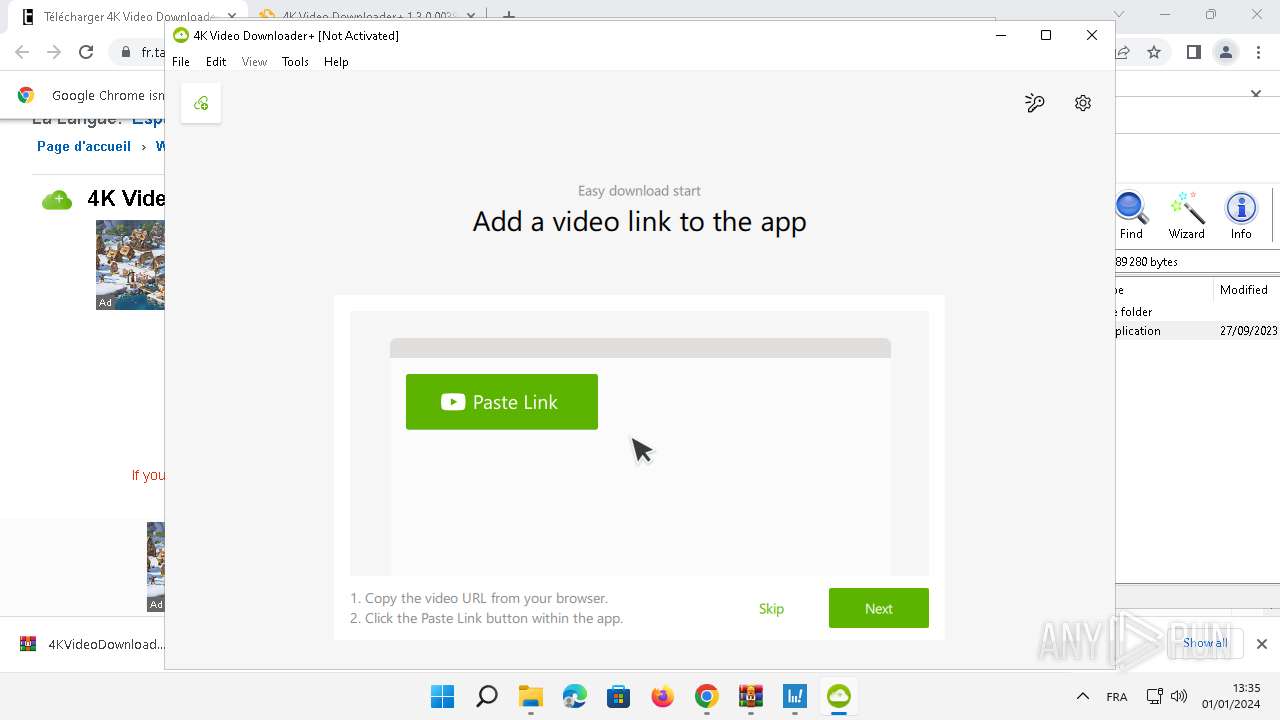
Task: Click the 'Add a video link to the app' heading
Action: pyautogui.click(x=639, y=221)
